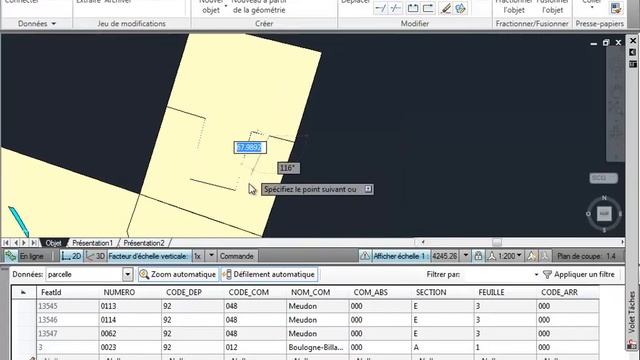Open the Nouvel objet dropdown arrow

point(226,6)
